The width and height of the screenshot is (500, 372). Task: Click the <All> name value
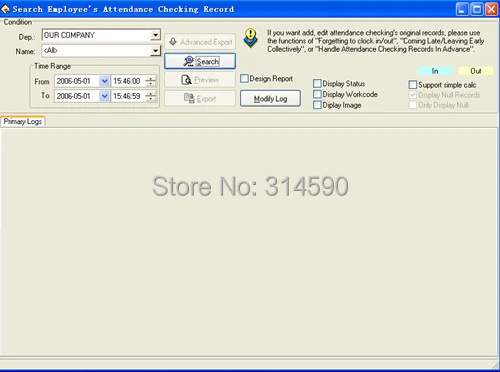[51, 50]
